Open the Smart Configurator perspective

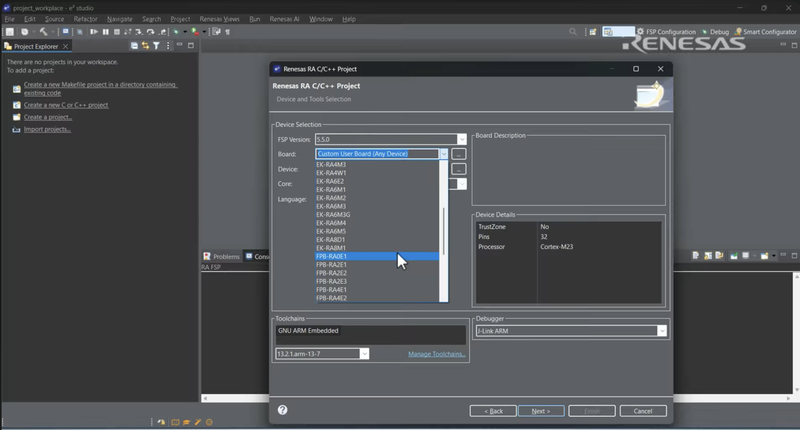click(x=765, y=32)
